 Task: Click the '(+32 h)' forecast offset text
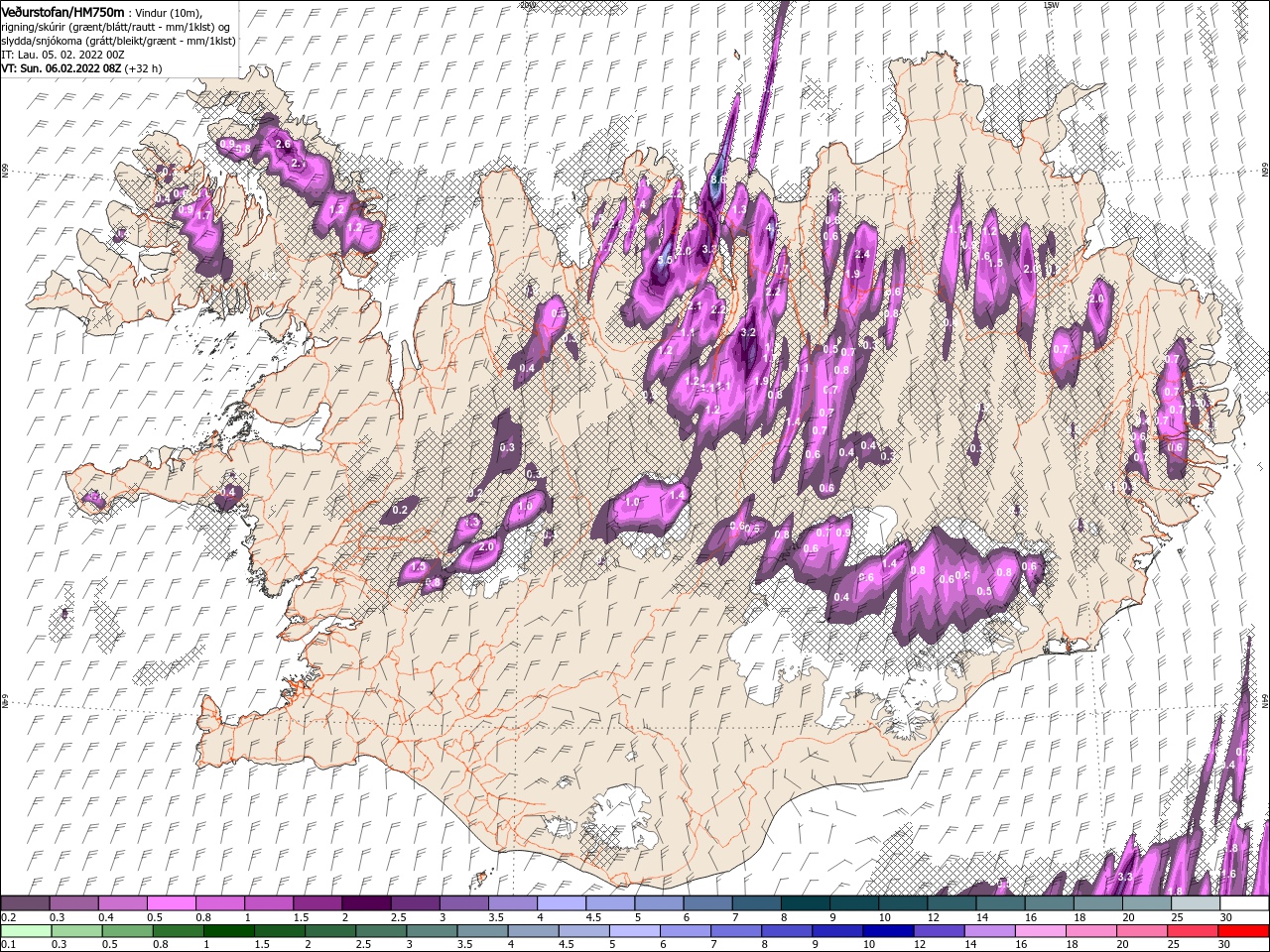coord(143,68)
